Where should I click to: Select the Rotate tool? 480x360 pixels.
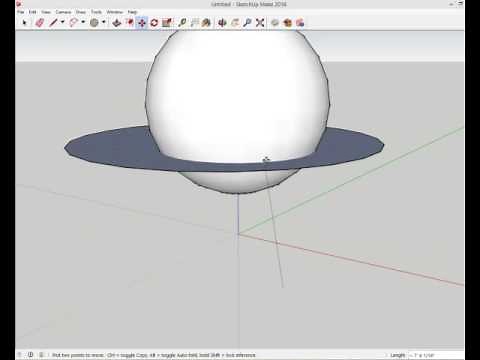(154, 23)
